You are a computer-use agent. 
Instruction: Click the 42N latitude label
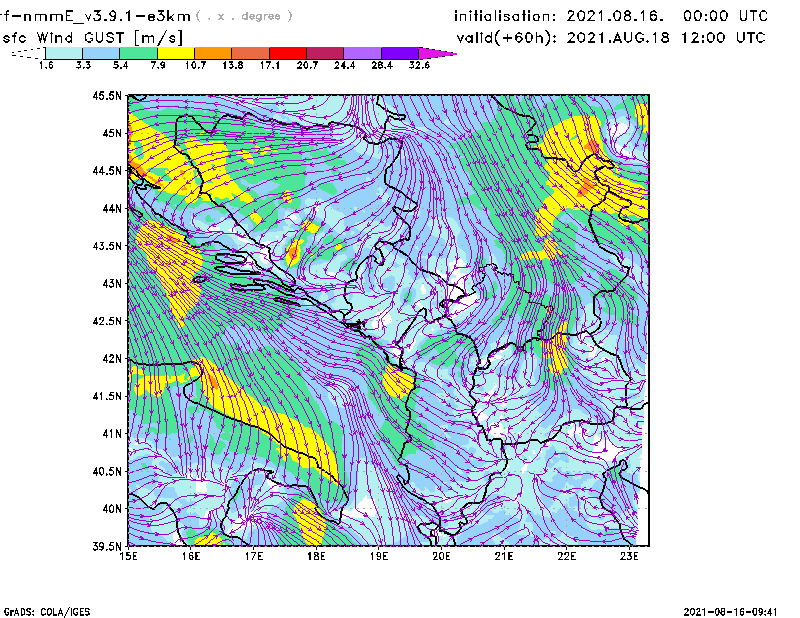click(112, 359)
